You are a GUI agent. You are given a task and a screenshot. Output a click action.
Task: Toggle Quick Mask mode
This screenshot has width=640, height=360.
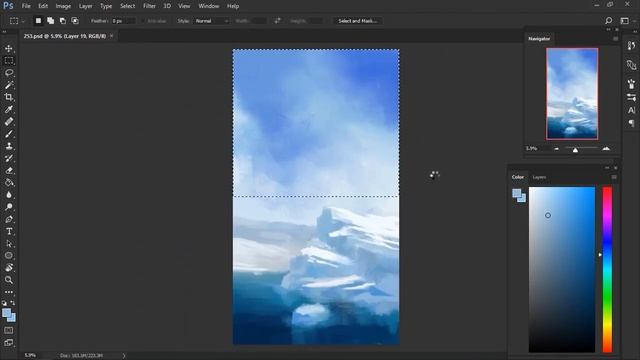(9, 330)
